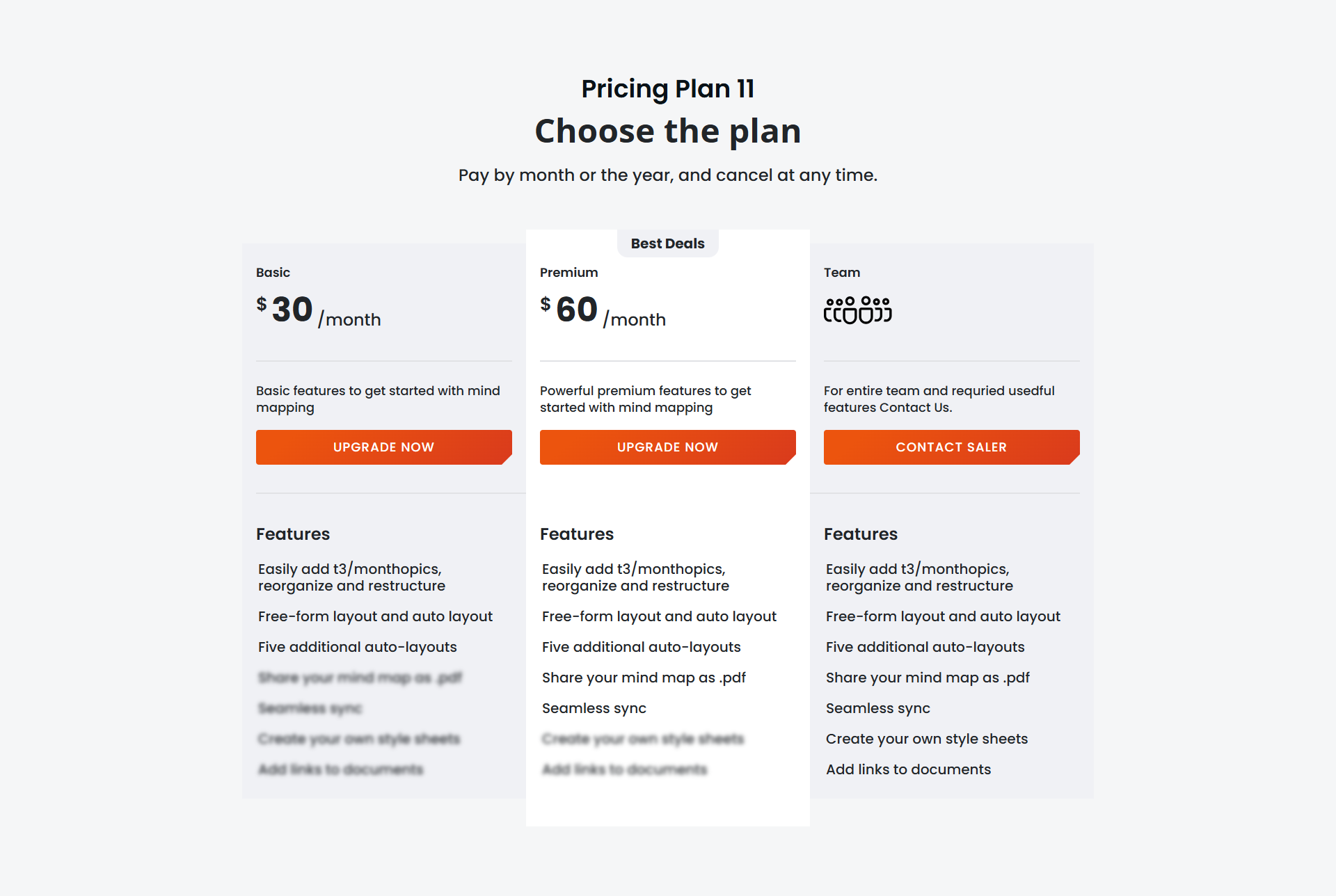The image size is (1336, 896).
Task: Click Seamless sync in Premium features
Action: pyautogui.click(x=594, y=708)
